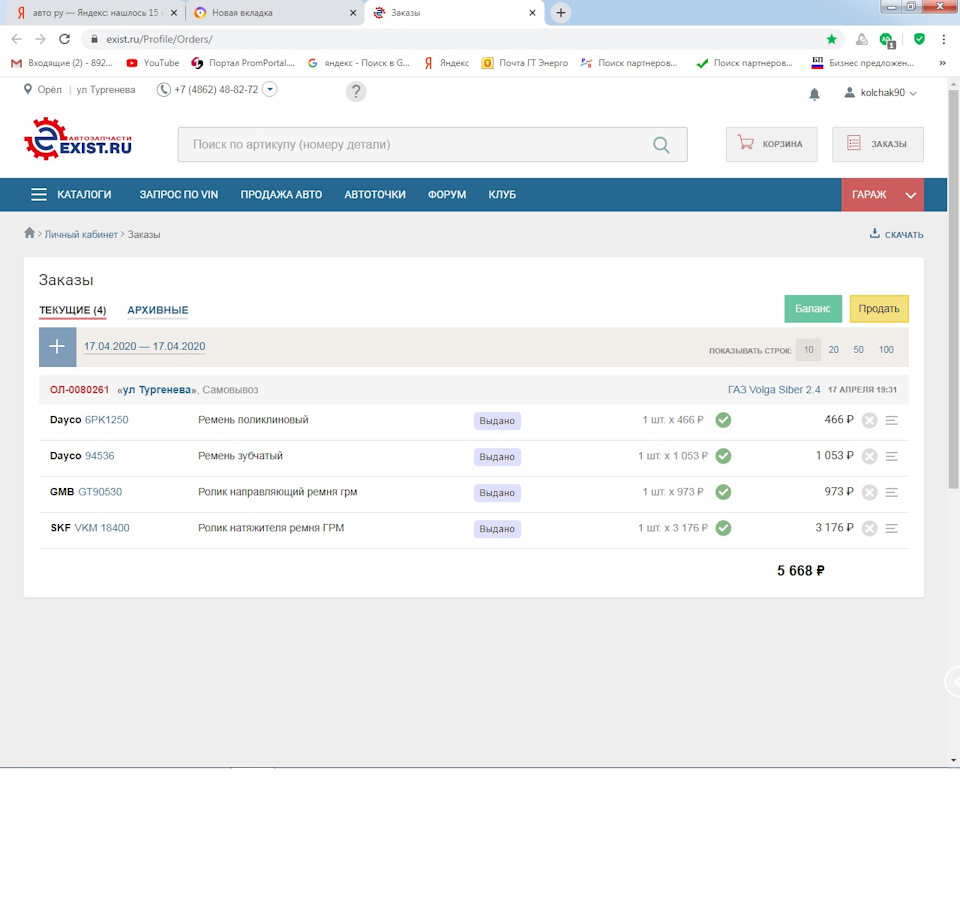Click the browser back arrow
Image resolution: width=960 pixels, height=906 pixels.
17,39
